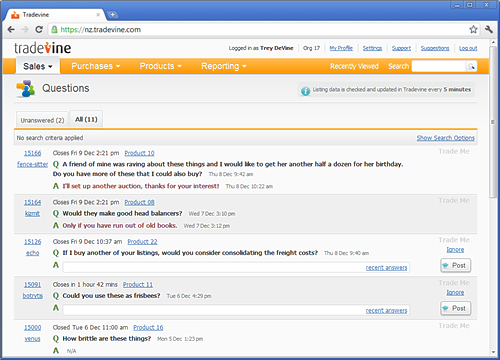Viewport: 500px width, 360px height.
Task: Open the browser wrench menu
Action: point(489,29)
